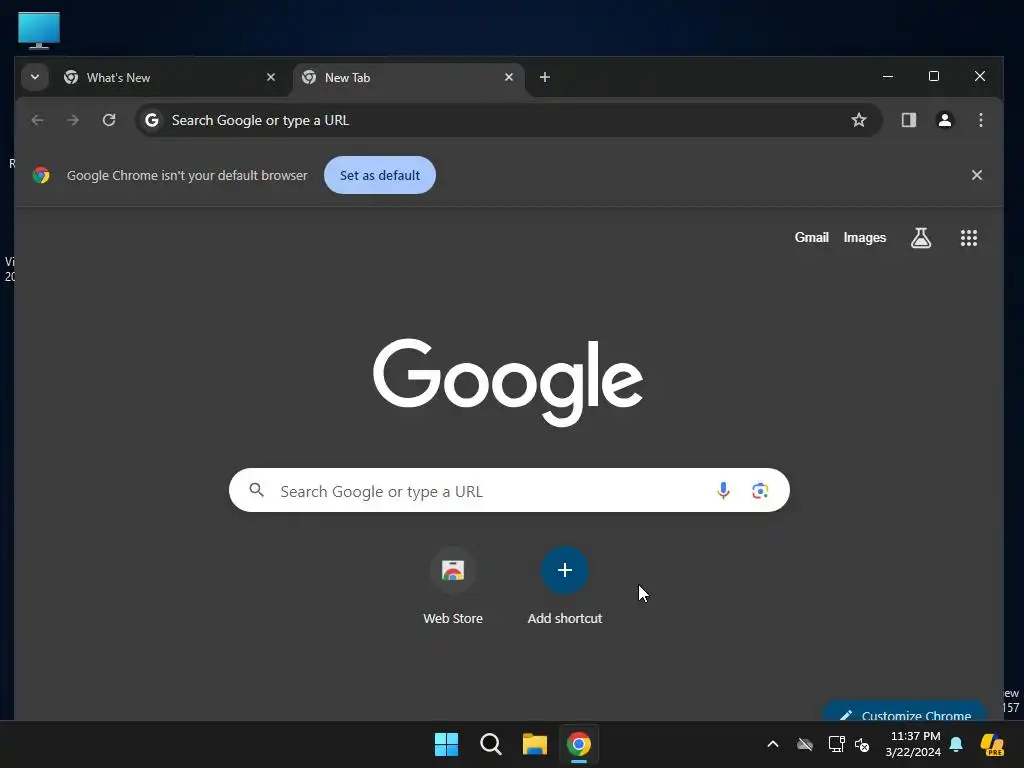Dismiss the default browser infobar
Screen dimensions: 1024x768
(976, 175)
